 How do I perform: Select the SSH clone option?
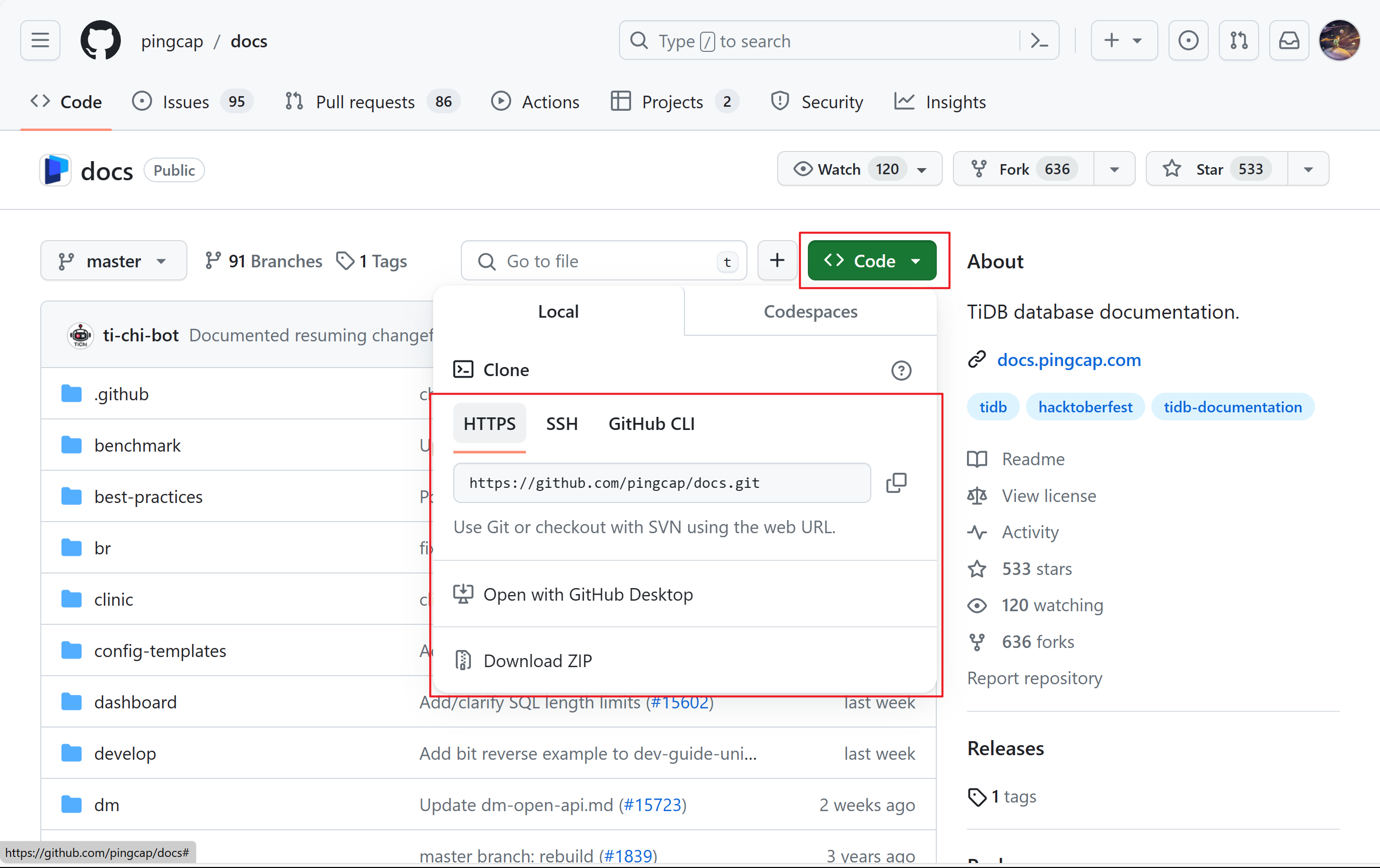point(562,423)
